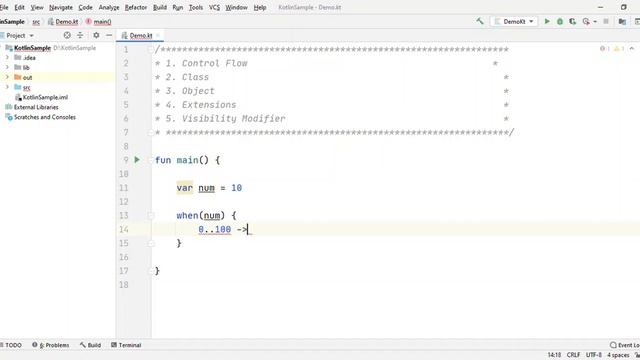Start debugging DemoKt with bug icon

pyautogui.click(x=560, y=21)
